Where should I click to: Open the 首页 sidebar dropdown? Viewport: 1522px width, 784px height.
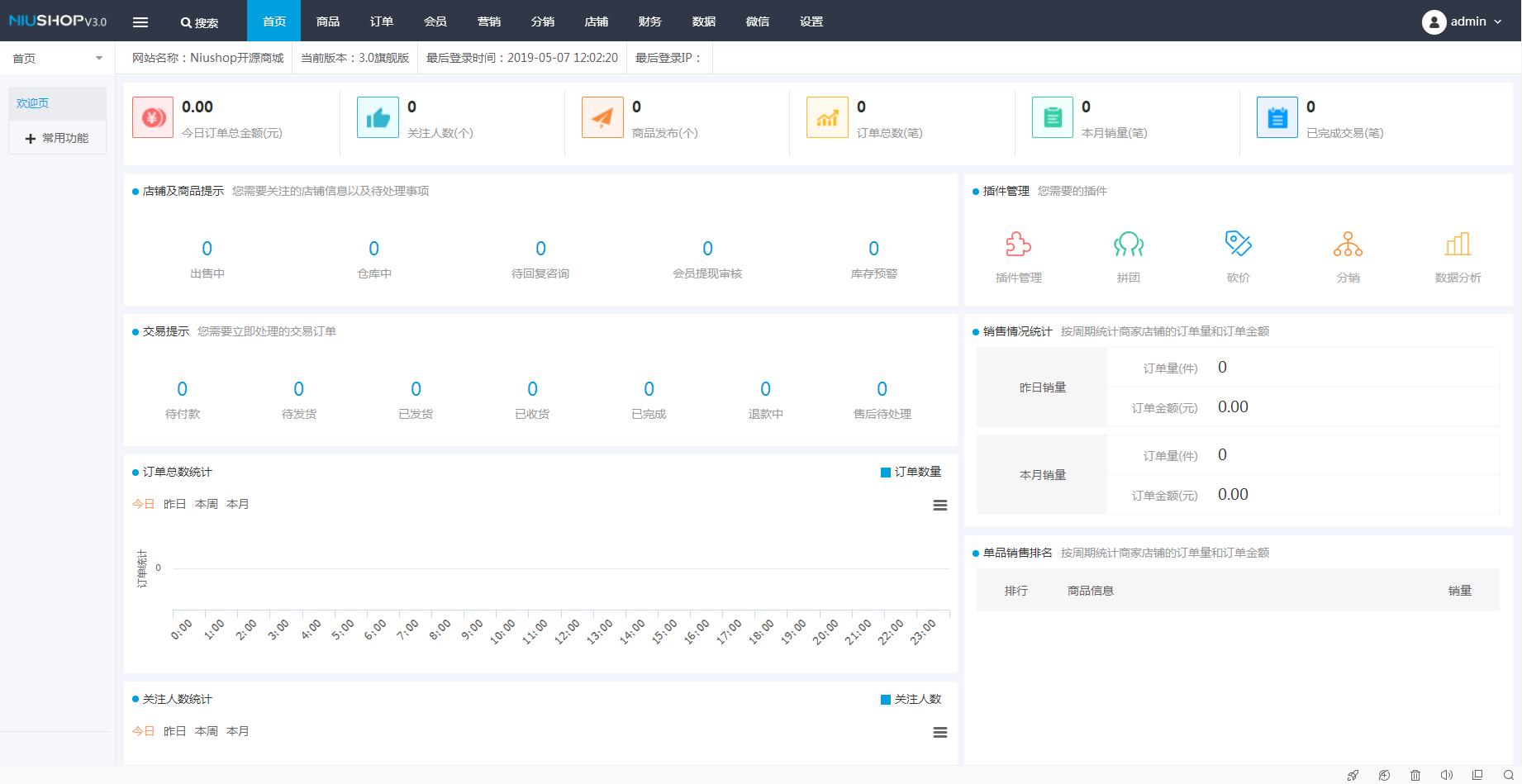[x=57, y=59]
